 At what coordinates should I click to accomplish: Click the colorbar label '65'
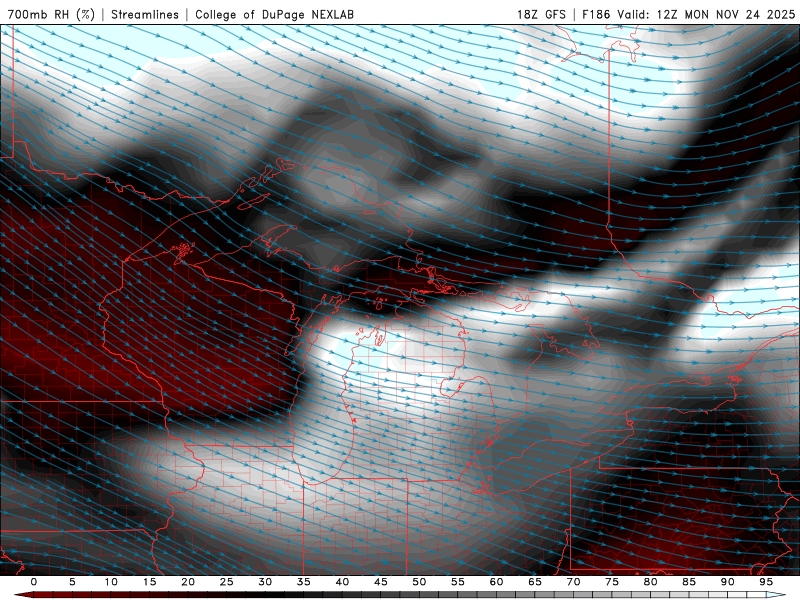(535, 582)
